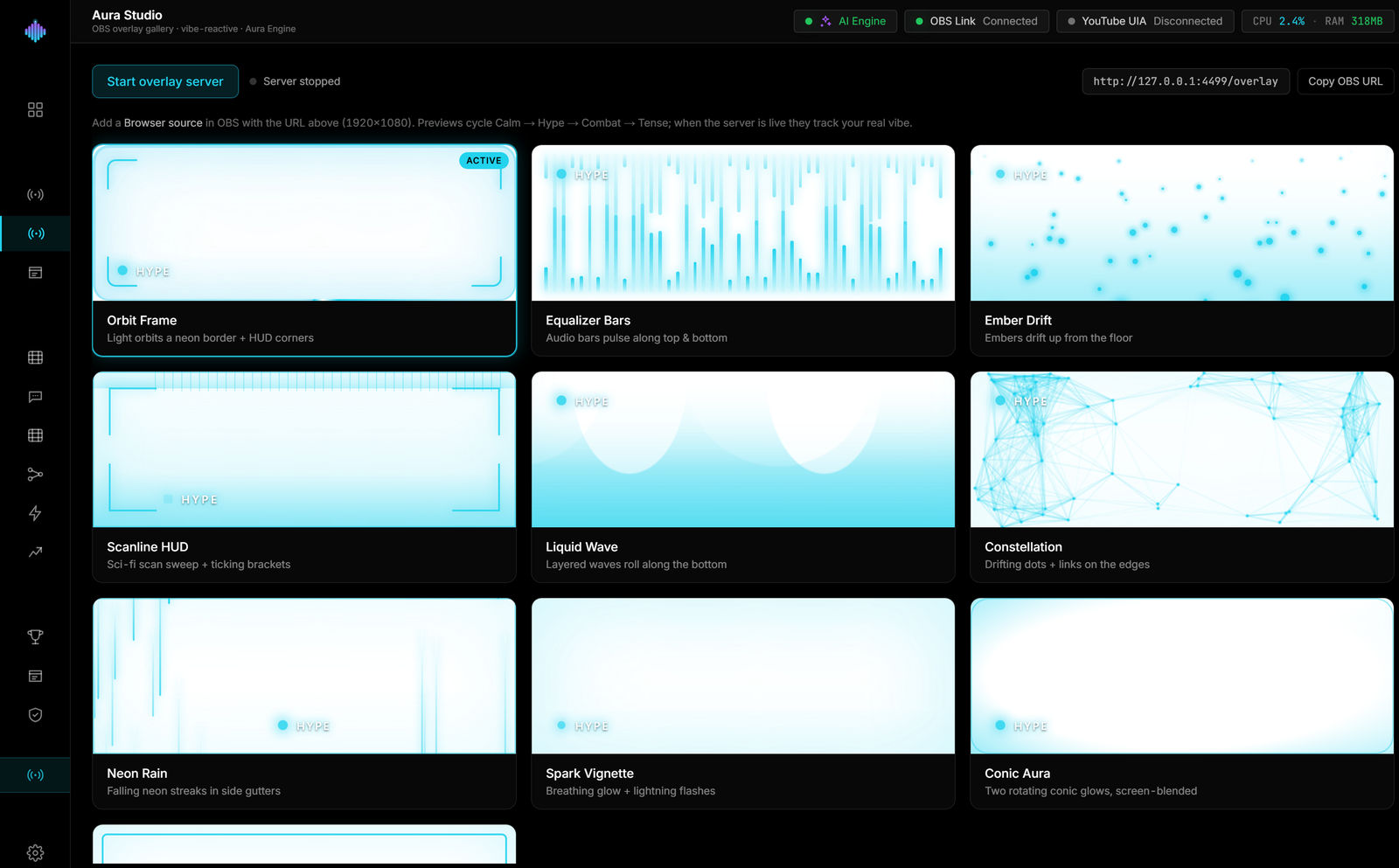Click the OBS Link Connected status chip

coord(976,21)
